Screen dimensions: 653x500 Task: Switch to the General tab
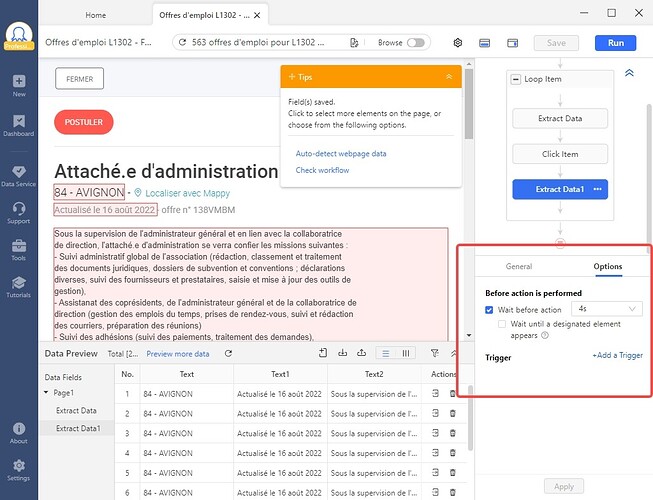pos(519,266)
